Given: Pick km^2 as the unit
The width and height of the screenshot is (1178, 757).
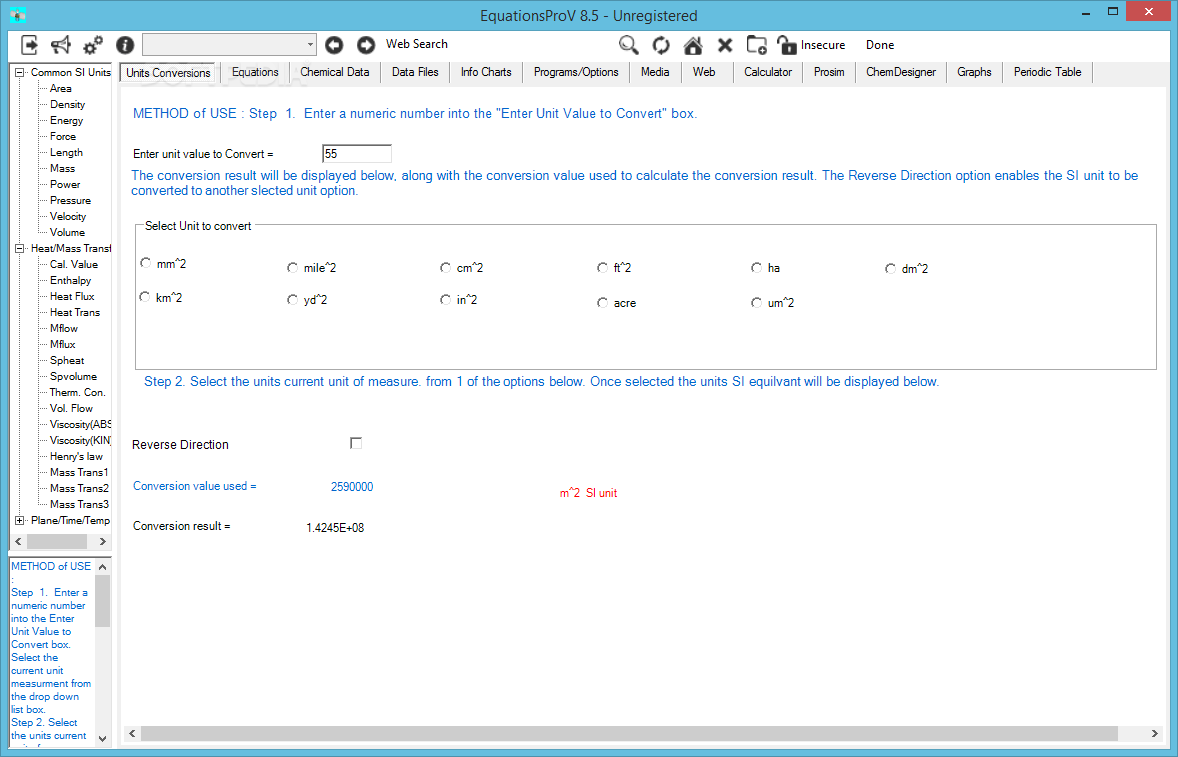Looking at the screenshot, I should [x=145, y=297].
